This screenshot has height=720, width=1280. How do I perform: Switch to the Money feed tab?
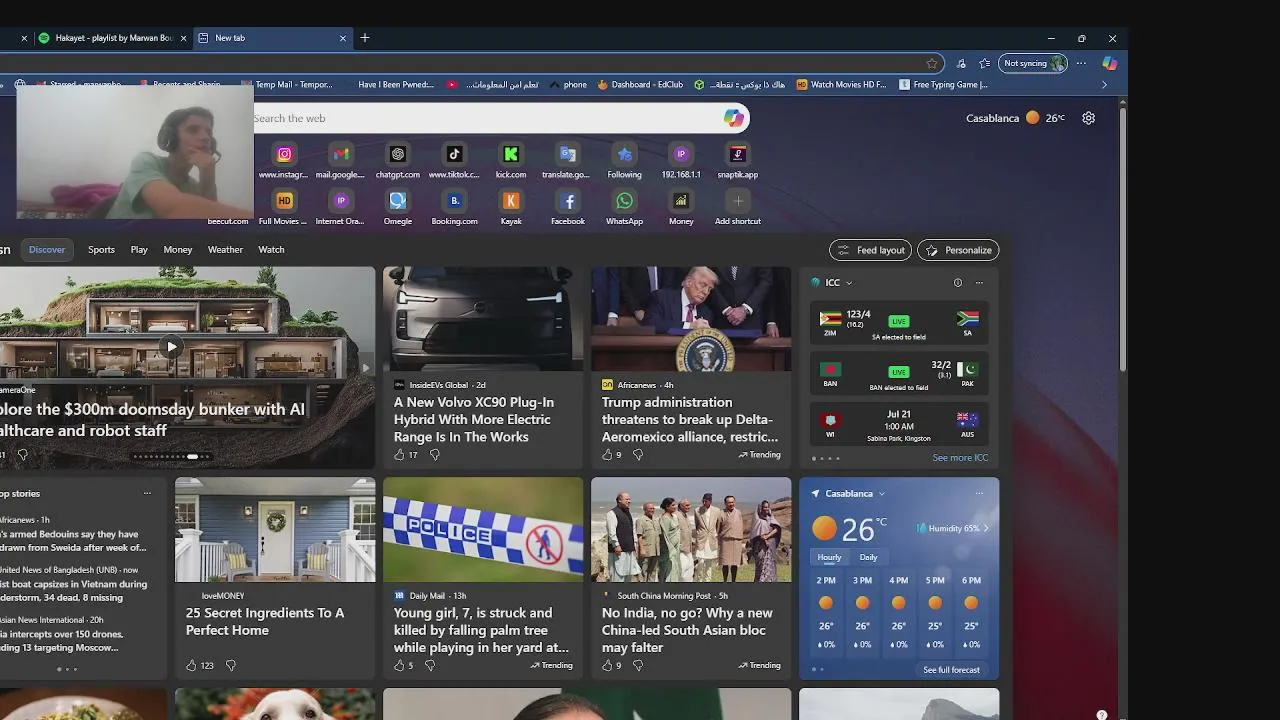tap(178, 250)
